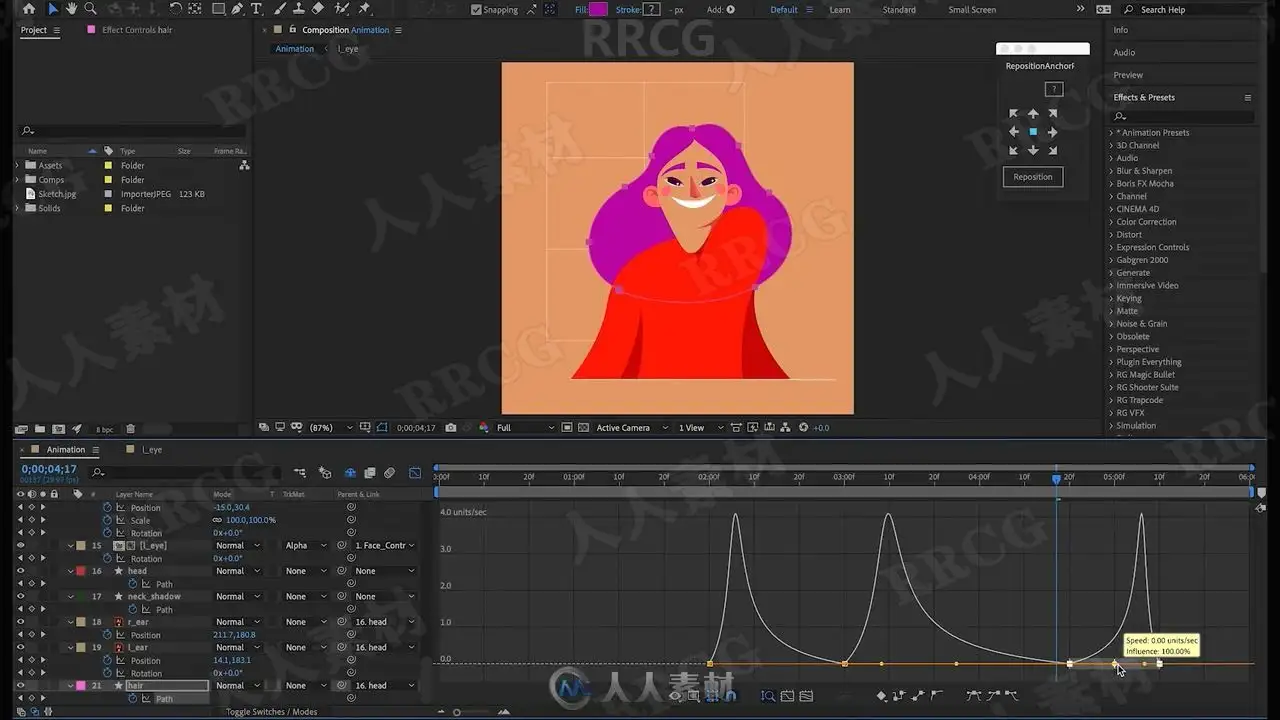The width and height of the screenshot is (1280, 720).
Task: Activate the Puppet Pin tool
Action: click(364, 9)
